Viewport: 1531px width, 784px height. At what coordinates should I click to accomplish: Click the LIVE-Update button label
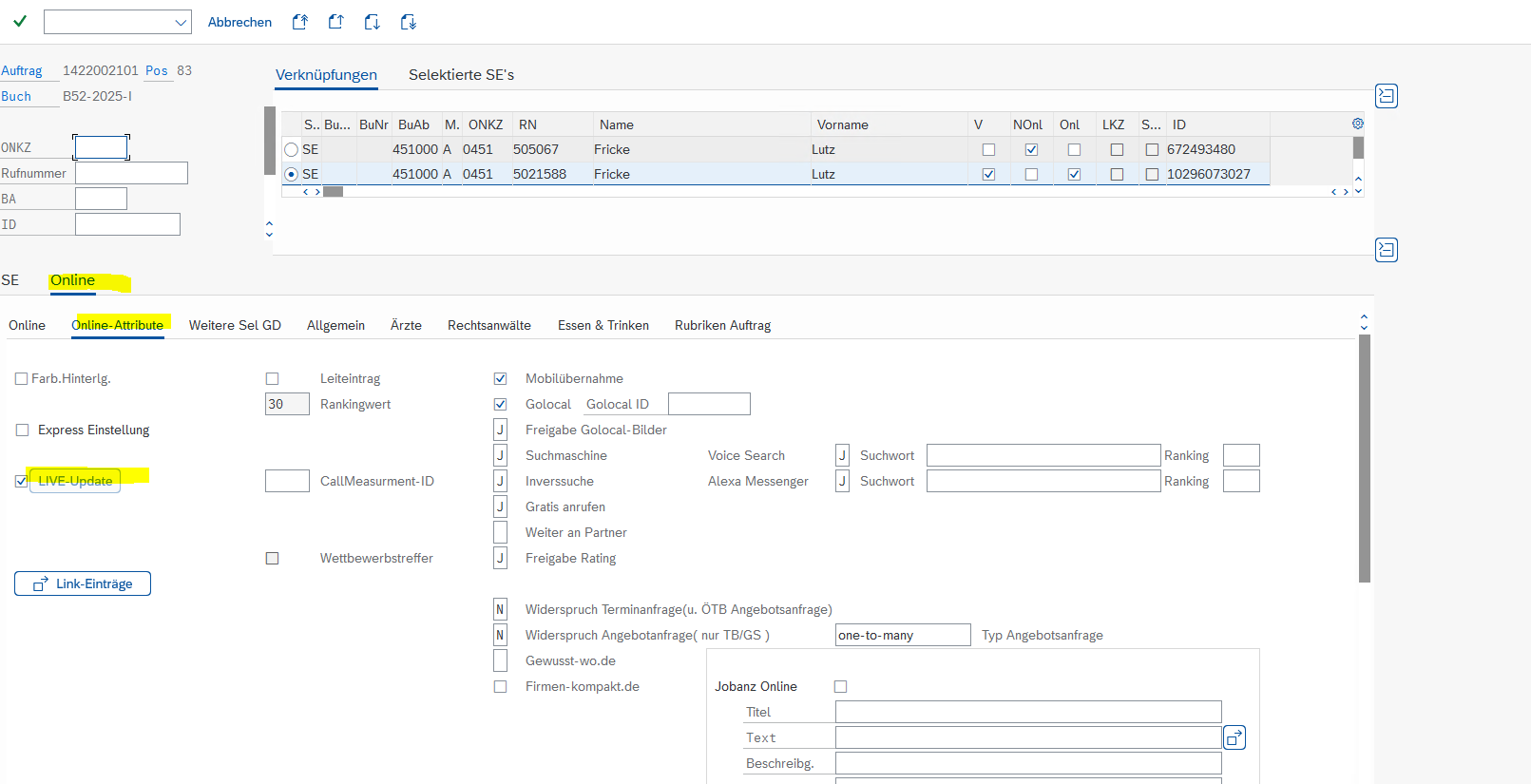[75, 481]
